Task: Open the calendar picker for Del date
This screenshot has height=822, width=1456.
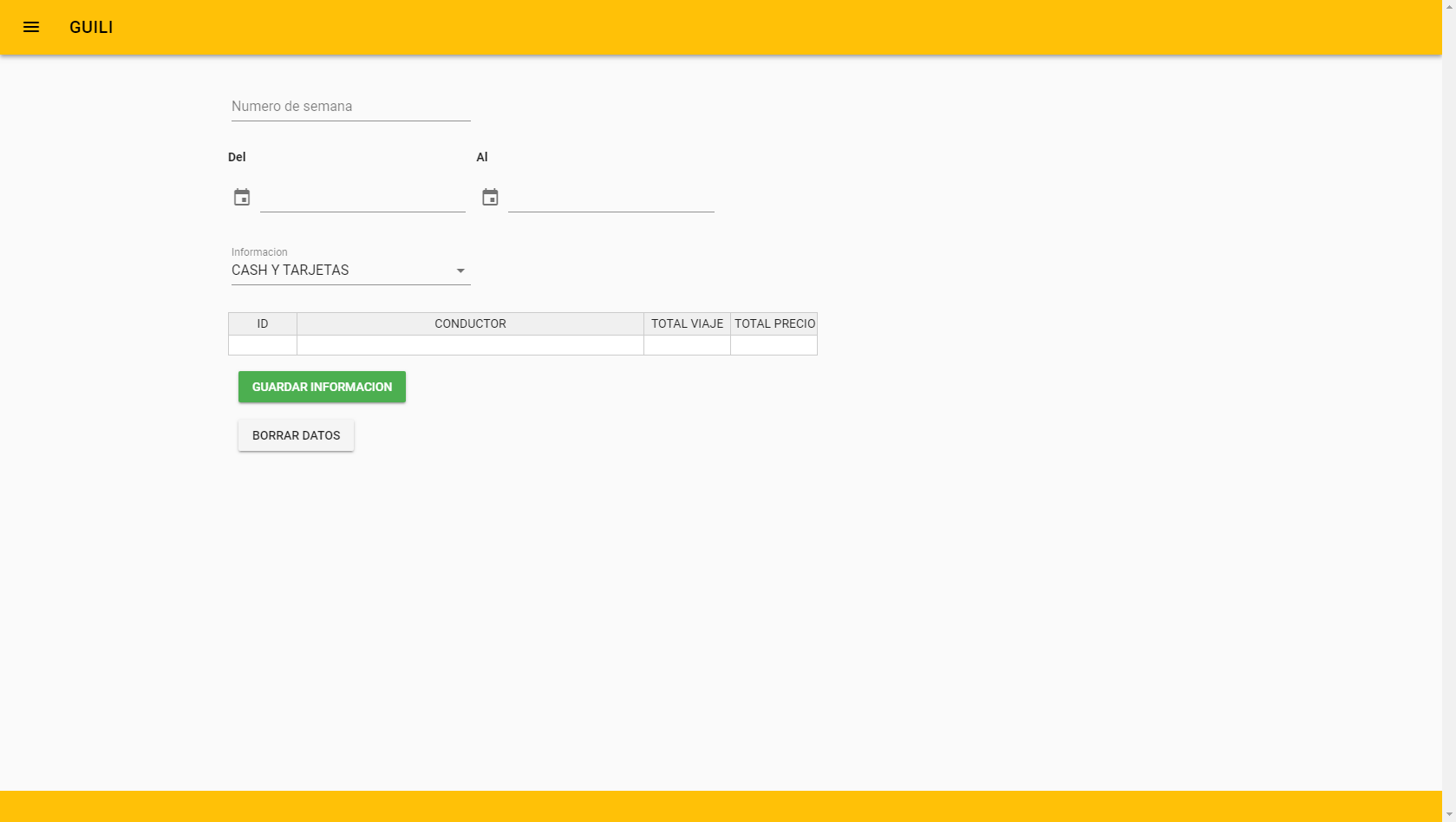Action: [242, 197]
